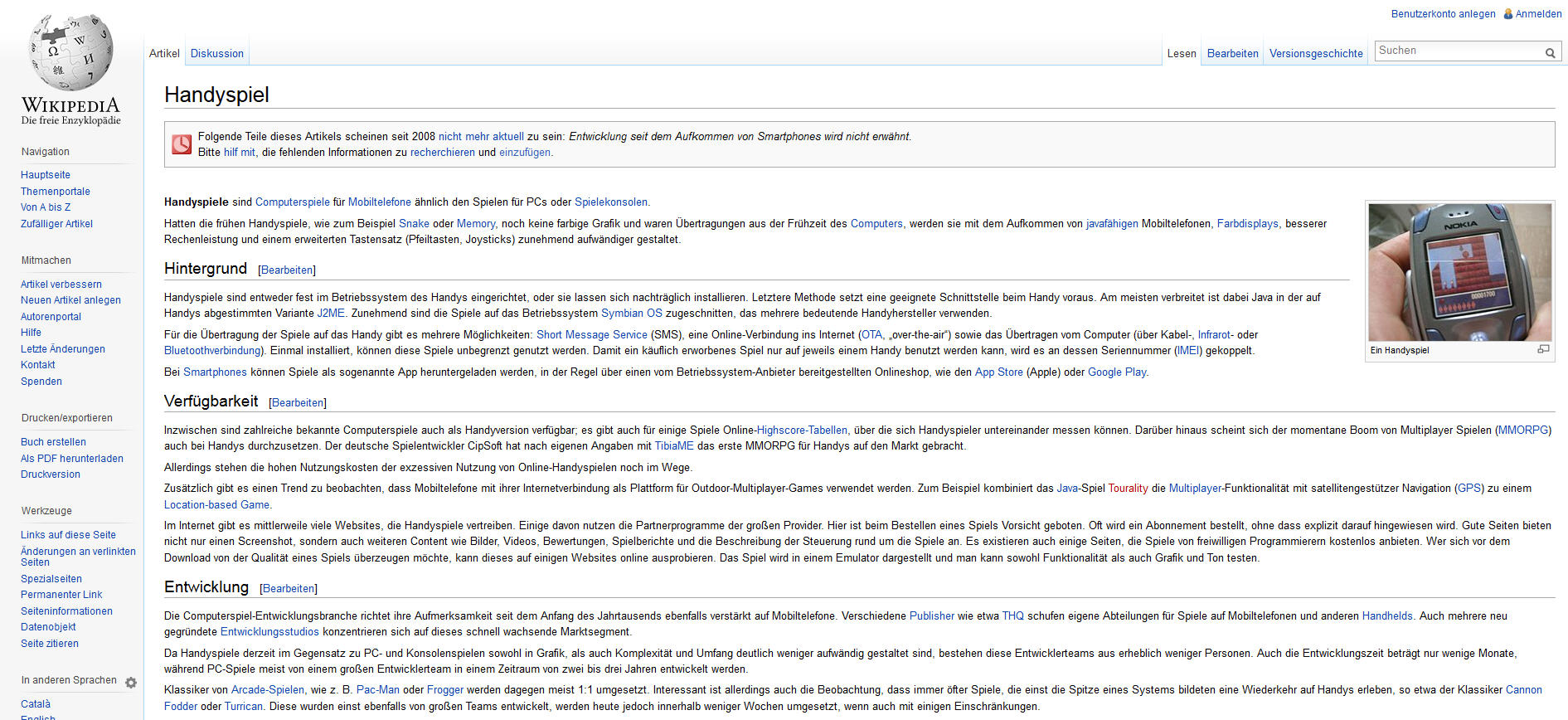Type in the Suchen search field

point(1458,51)
